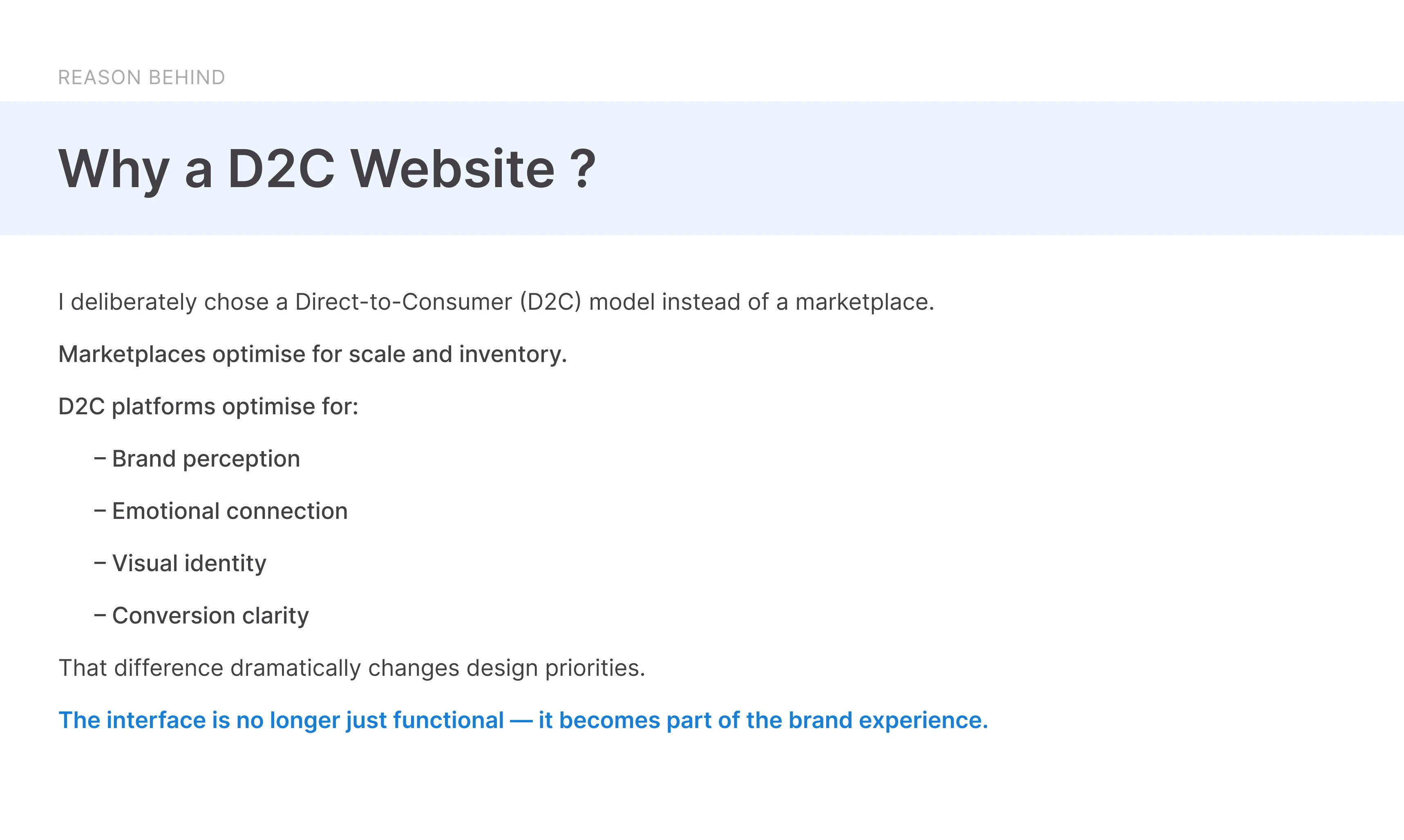Click the 'REASON BEHIND' section label
The width and height of the screenshot is (1404, 840).
click(141, 78)
